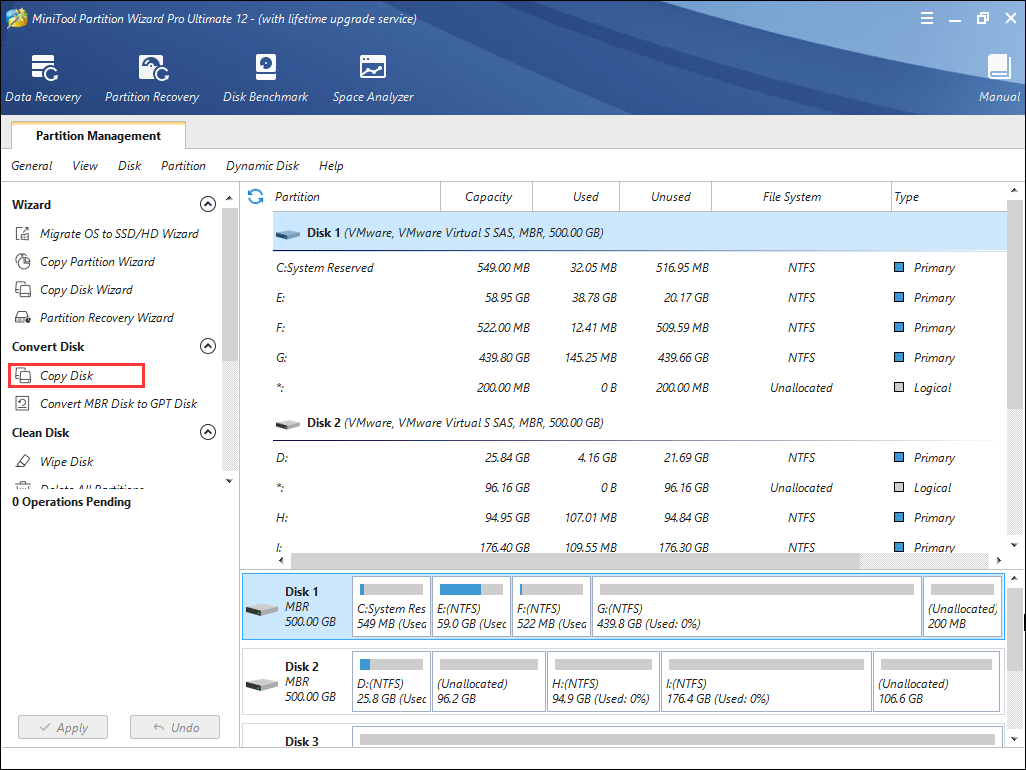Click the refresh icon beside the Partition column
The height and width of the screenshot is (770, 1026).
coord(256,196)
